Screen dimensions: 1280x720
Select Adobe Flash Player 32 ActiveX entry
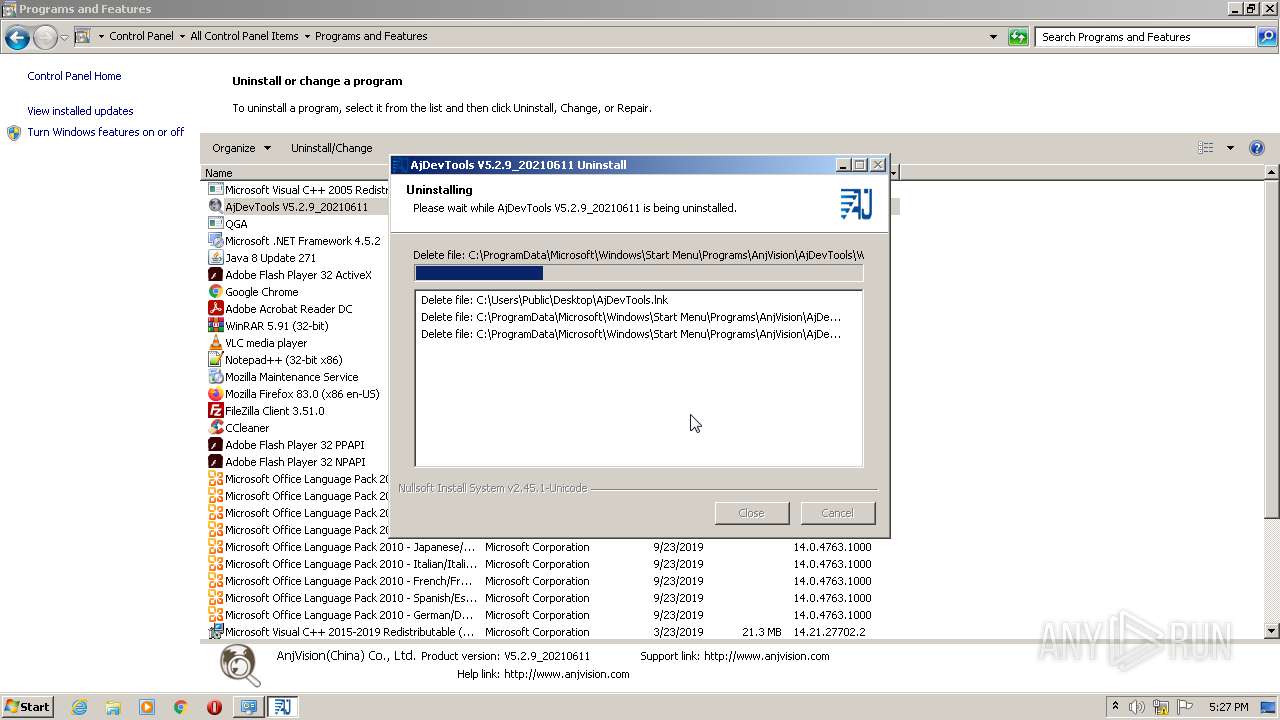298,275
